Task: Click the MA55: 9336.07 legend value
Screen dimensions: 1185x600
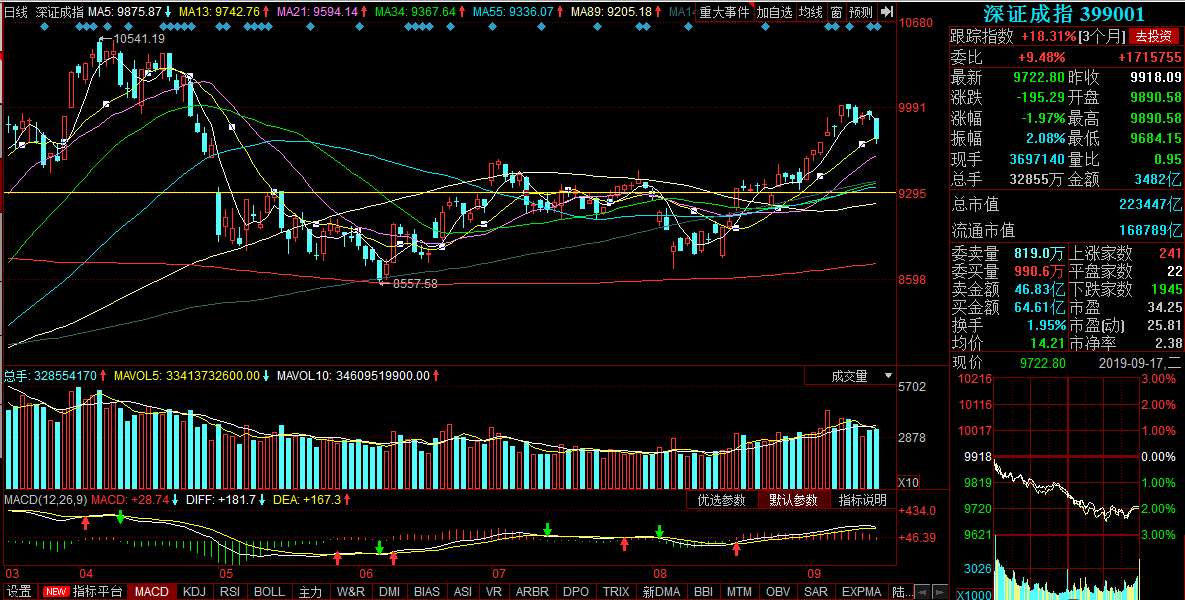Action: tap(513, 12)
